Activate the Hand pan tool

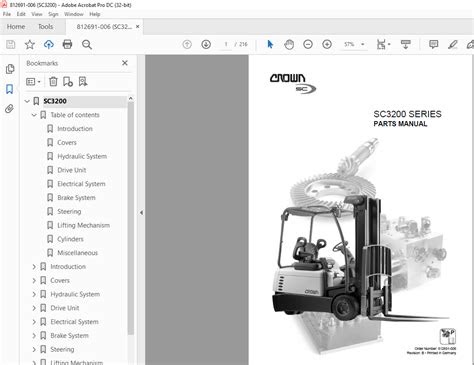[x=289, y=44]
